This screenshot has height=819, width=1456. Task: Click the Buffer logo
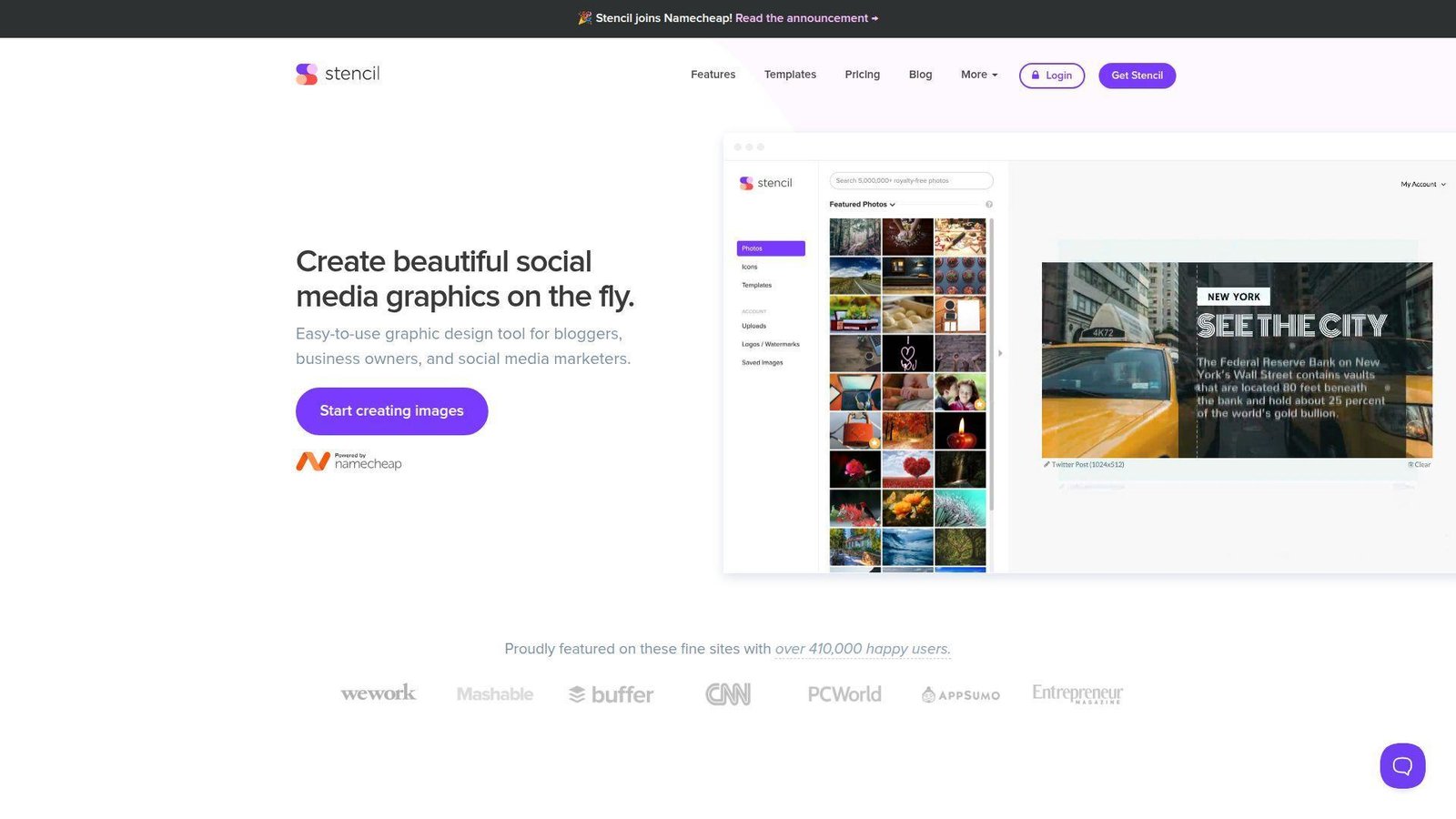pos(612,694)
